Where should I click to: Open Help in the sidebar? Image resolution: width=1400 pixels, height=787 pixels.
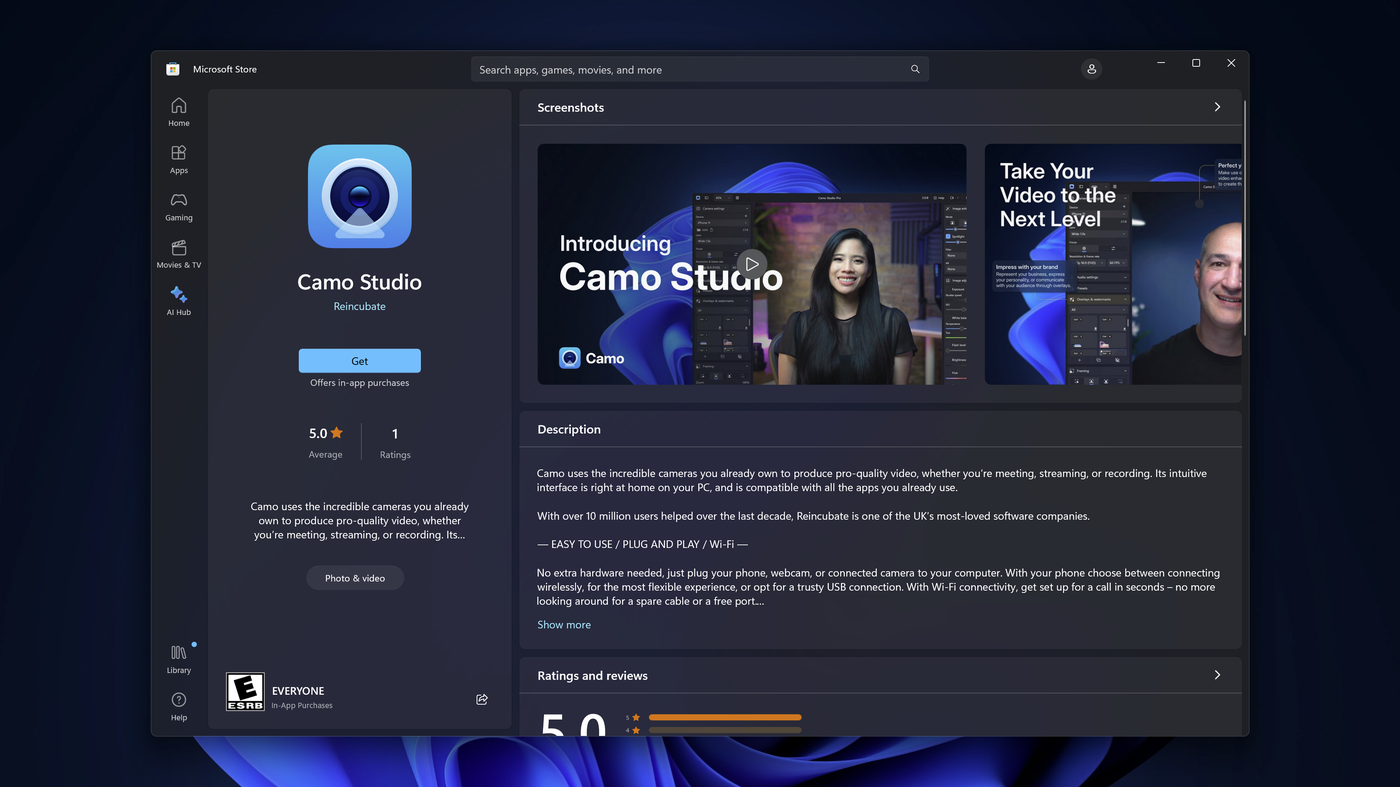pyautogui.click(x=178, y=706)
